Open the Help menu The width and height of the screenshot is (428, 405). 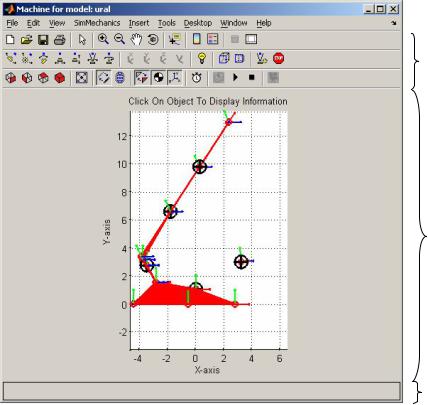(x=264, y=23)
